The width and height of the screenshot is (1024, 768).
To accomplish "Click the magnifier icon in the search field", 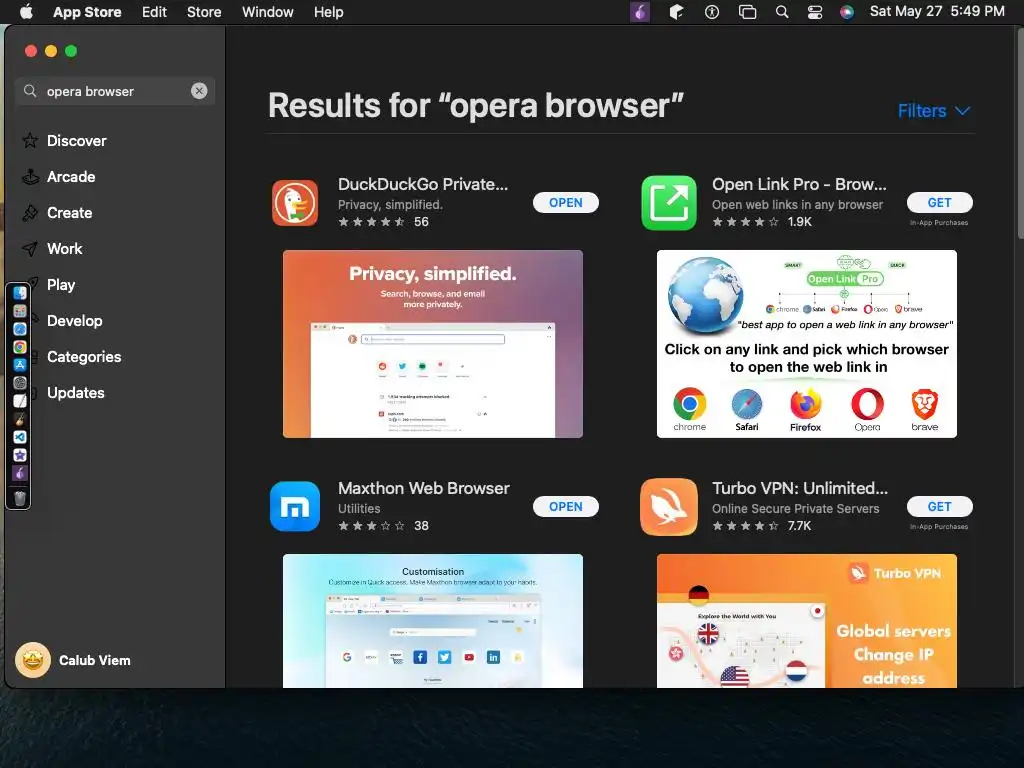I will [x=30, y=91].
